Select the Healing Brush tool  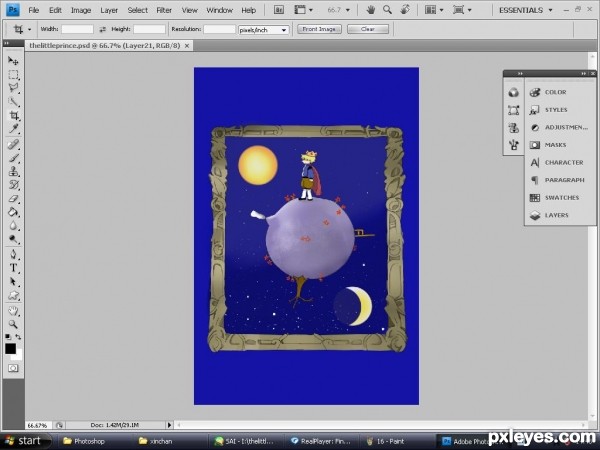(x=13, y=144)
